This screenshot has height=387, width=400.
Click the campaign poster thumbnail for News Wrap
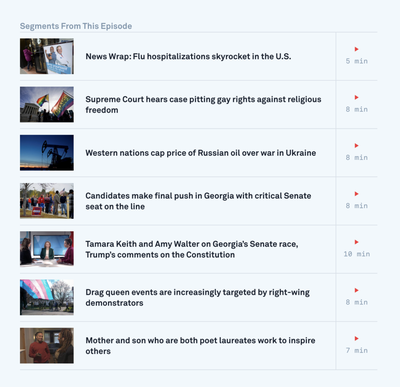coord(47,56)
